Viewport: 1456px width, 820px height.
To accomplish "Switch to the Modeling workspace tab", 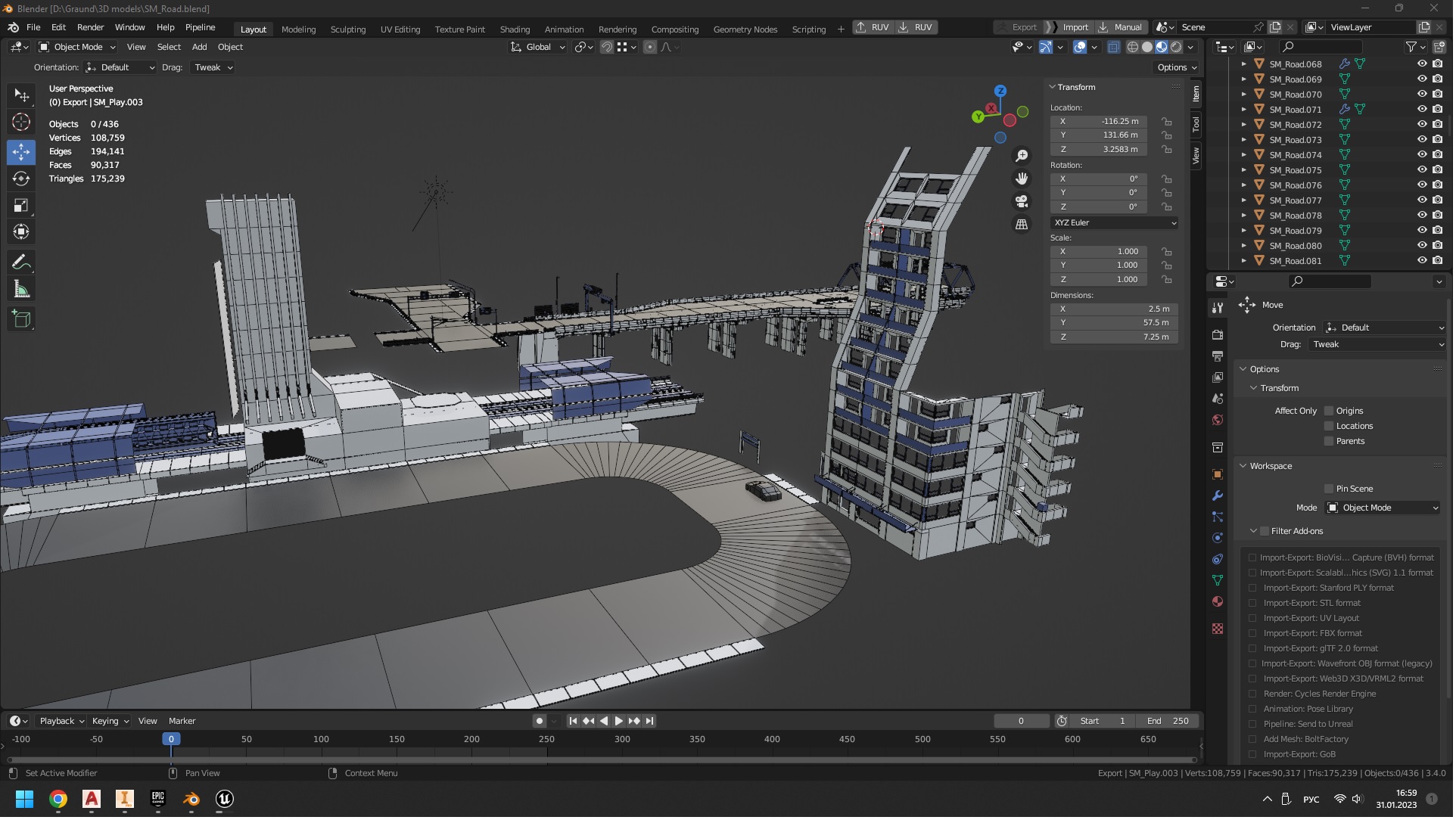I will [299, 29].
